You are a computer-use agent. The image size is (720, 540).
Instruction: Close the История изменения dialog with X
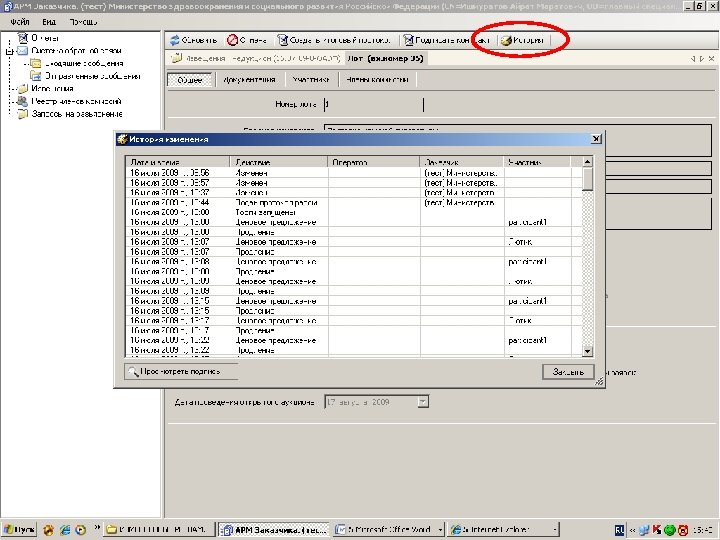tap(596, 139)
